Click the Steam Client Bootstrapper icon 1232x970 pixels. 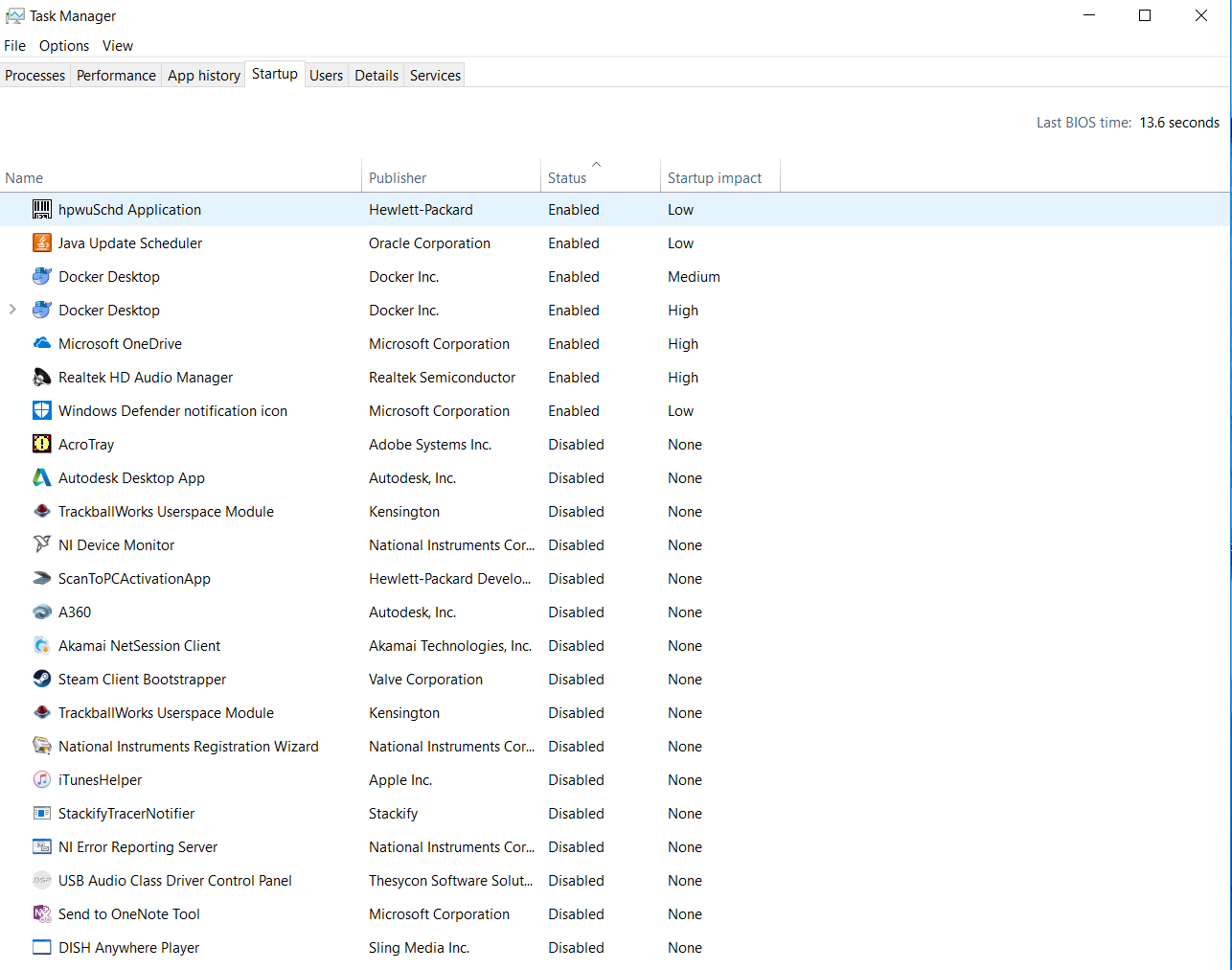point(42,679)
